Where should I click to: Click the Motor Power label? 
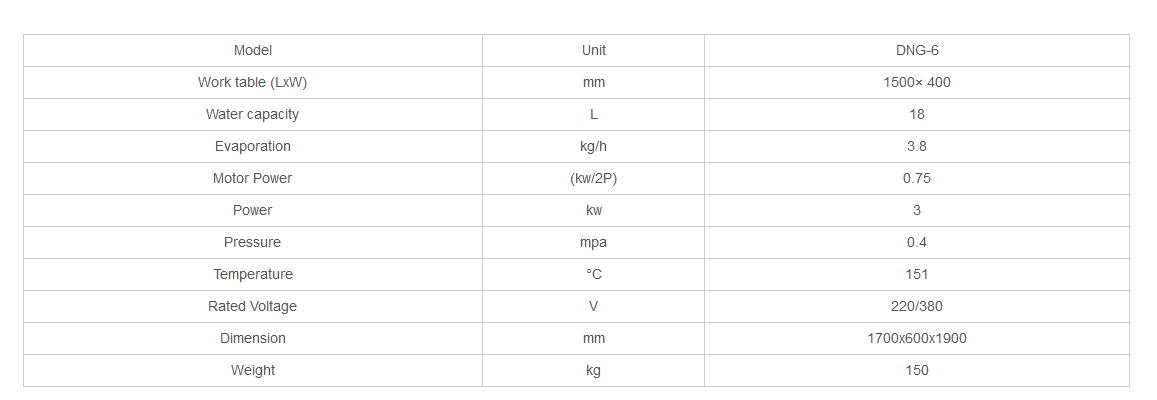tap(253, 179)
